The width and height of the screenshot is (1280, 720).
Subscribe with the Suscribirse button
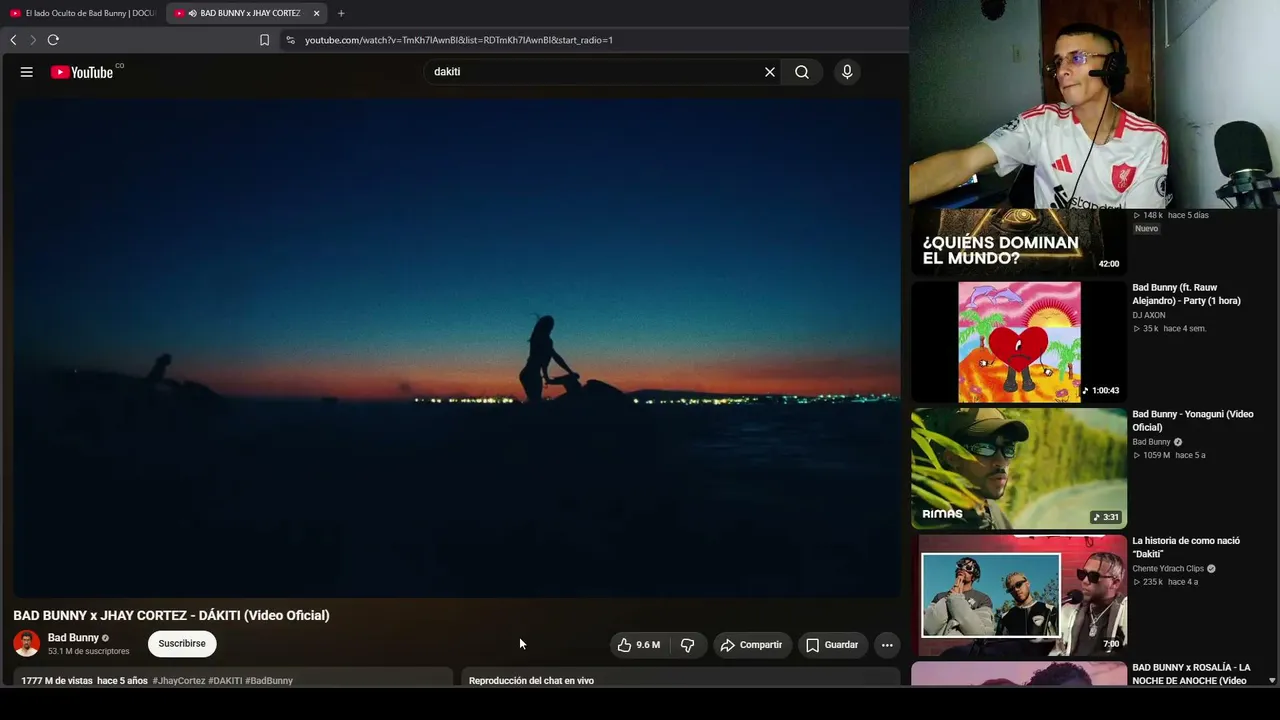(x=182, y=644)
